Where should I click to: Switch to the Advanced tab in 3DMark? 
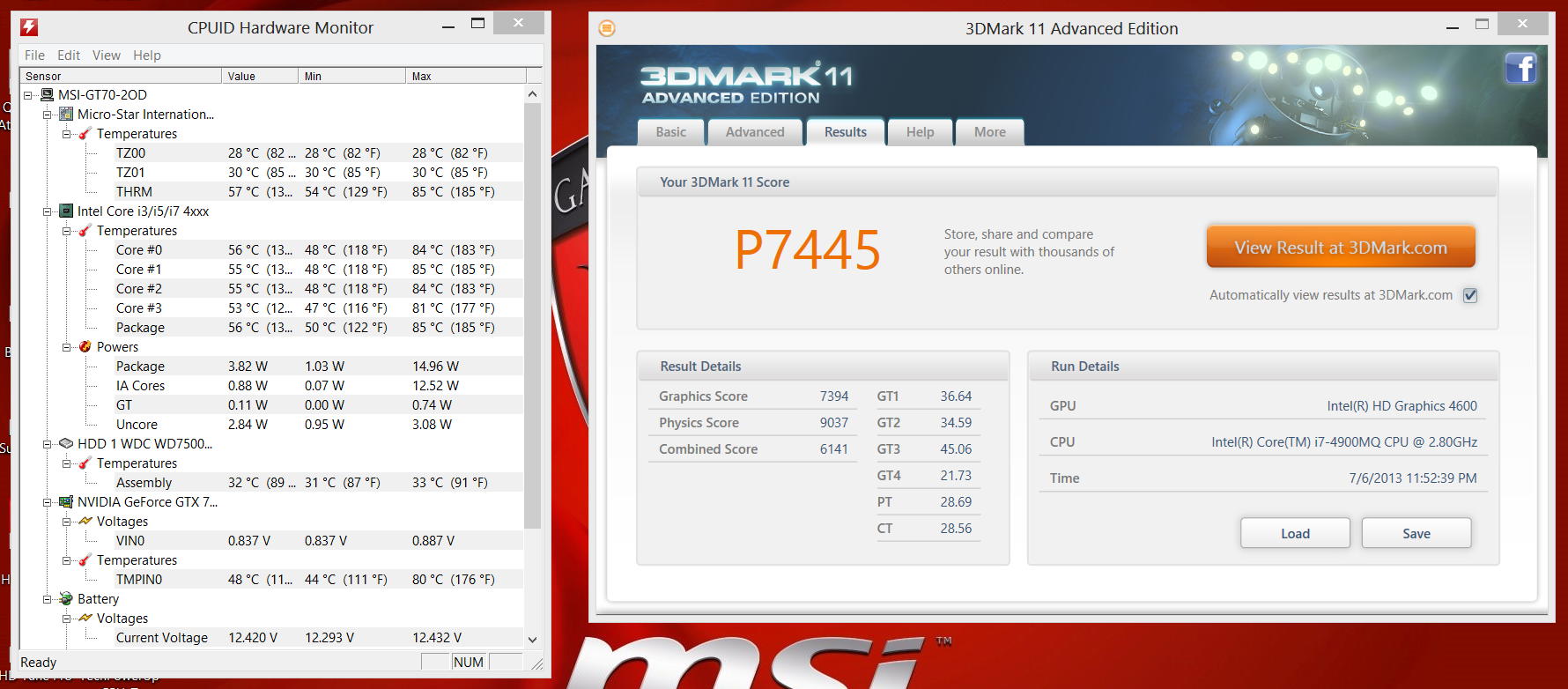(755, 131)
